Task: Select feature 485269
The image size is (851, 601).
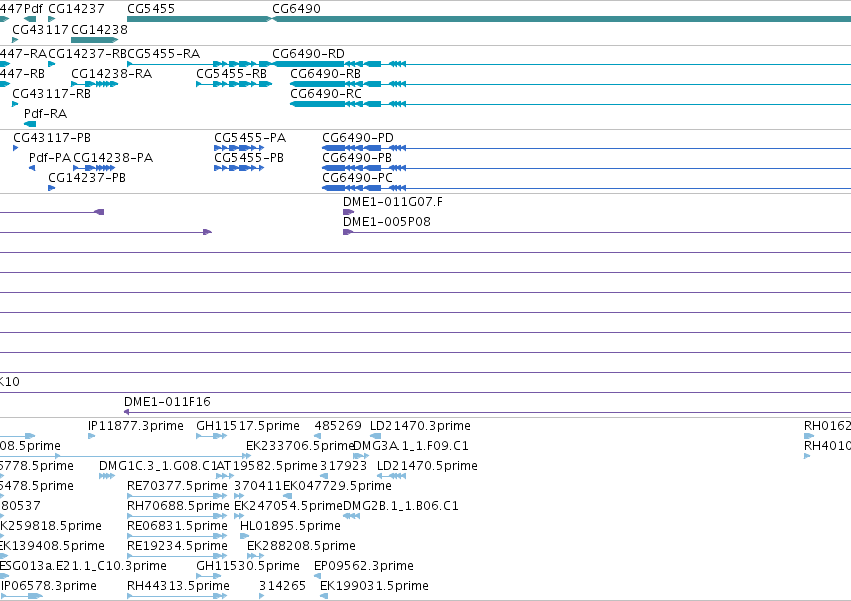Action: (338, 426)
